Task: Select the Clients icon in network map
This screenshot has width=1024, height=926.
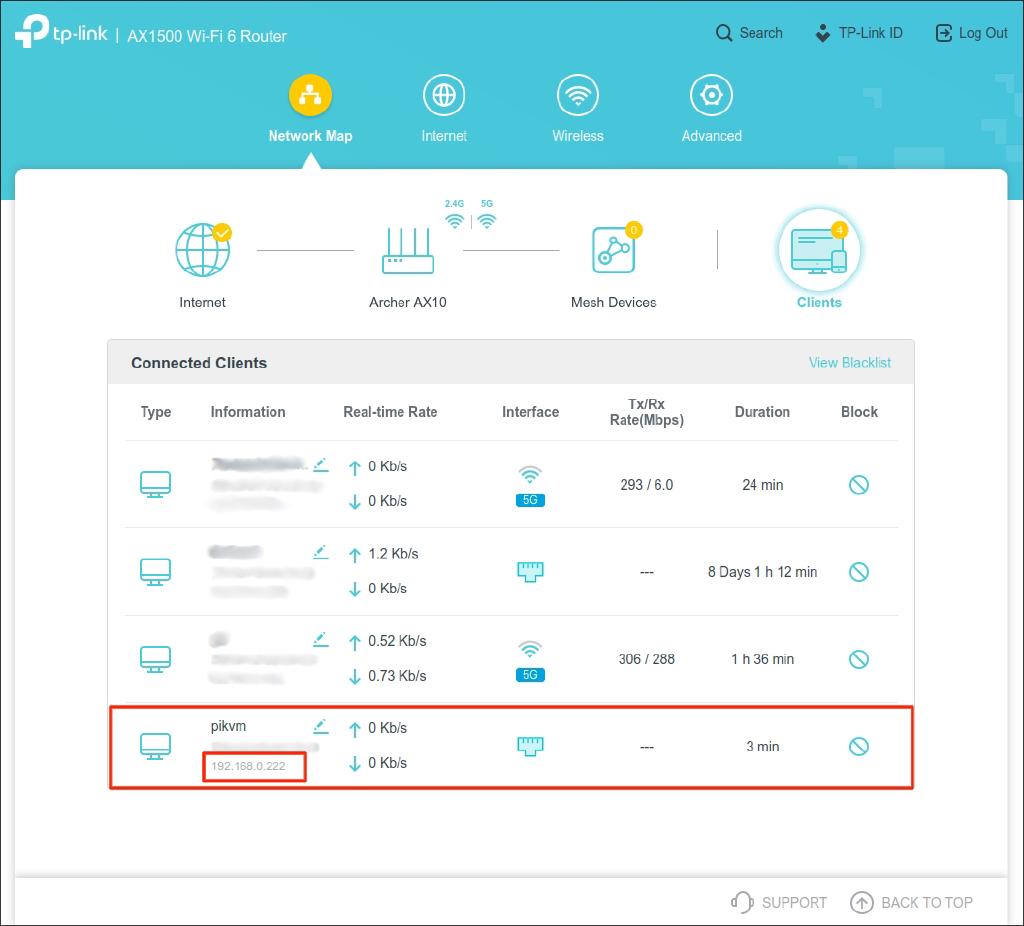Action: click(x=819, y=250)
